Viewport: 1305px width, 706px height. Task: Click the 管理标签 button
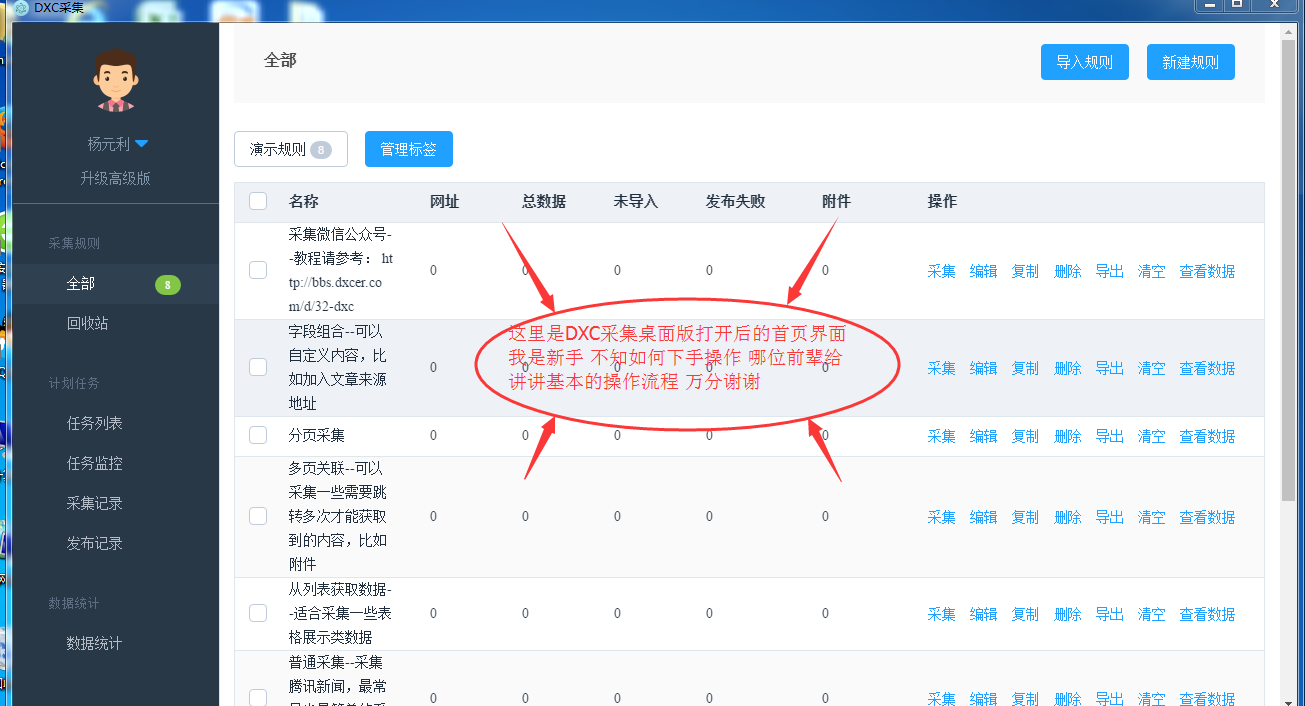pos(409,149)
